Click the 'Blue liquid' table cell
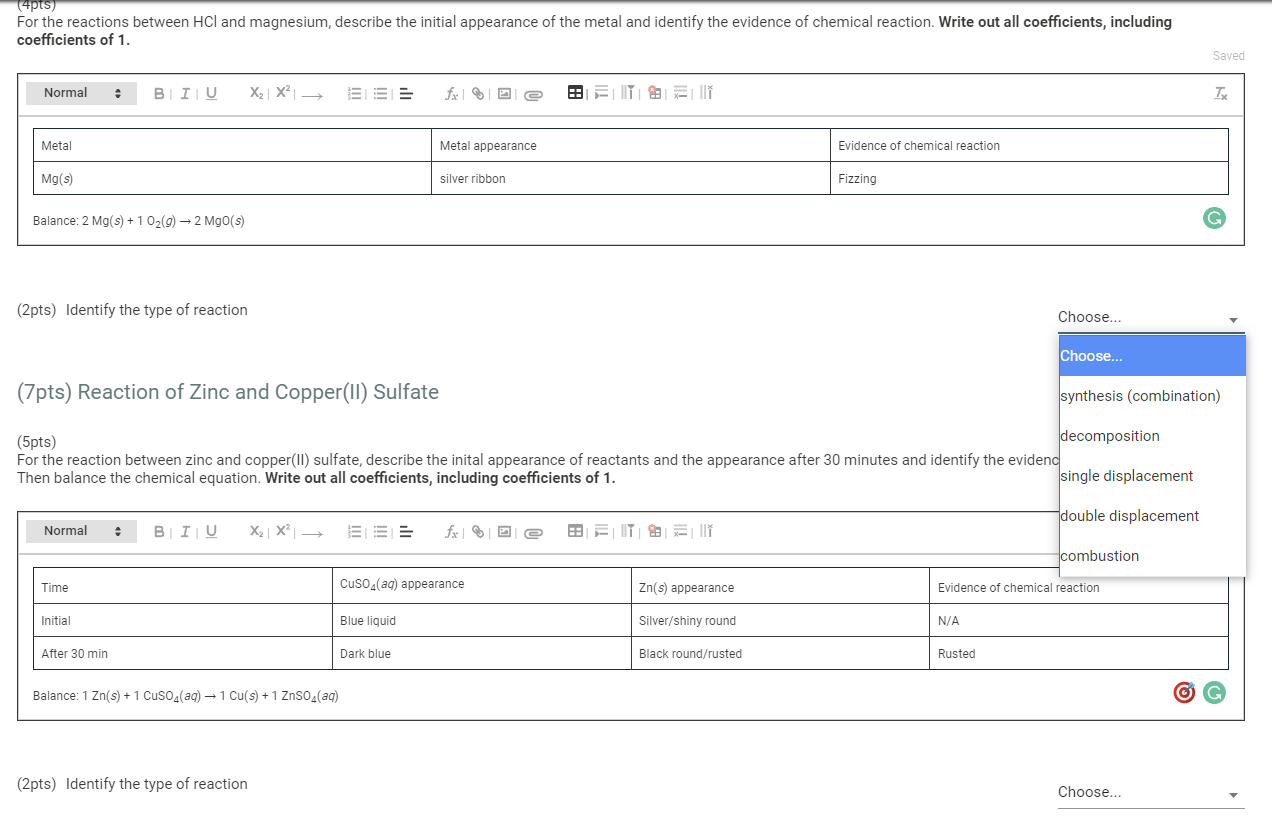Image resolution: width=1272 pixels, height=838 pixels. pos(481,620)
